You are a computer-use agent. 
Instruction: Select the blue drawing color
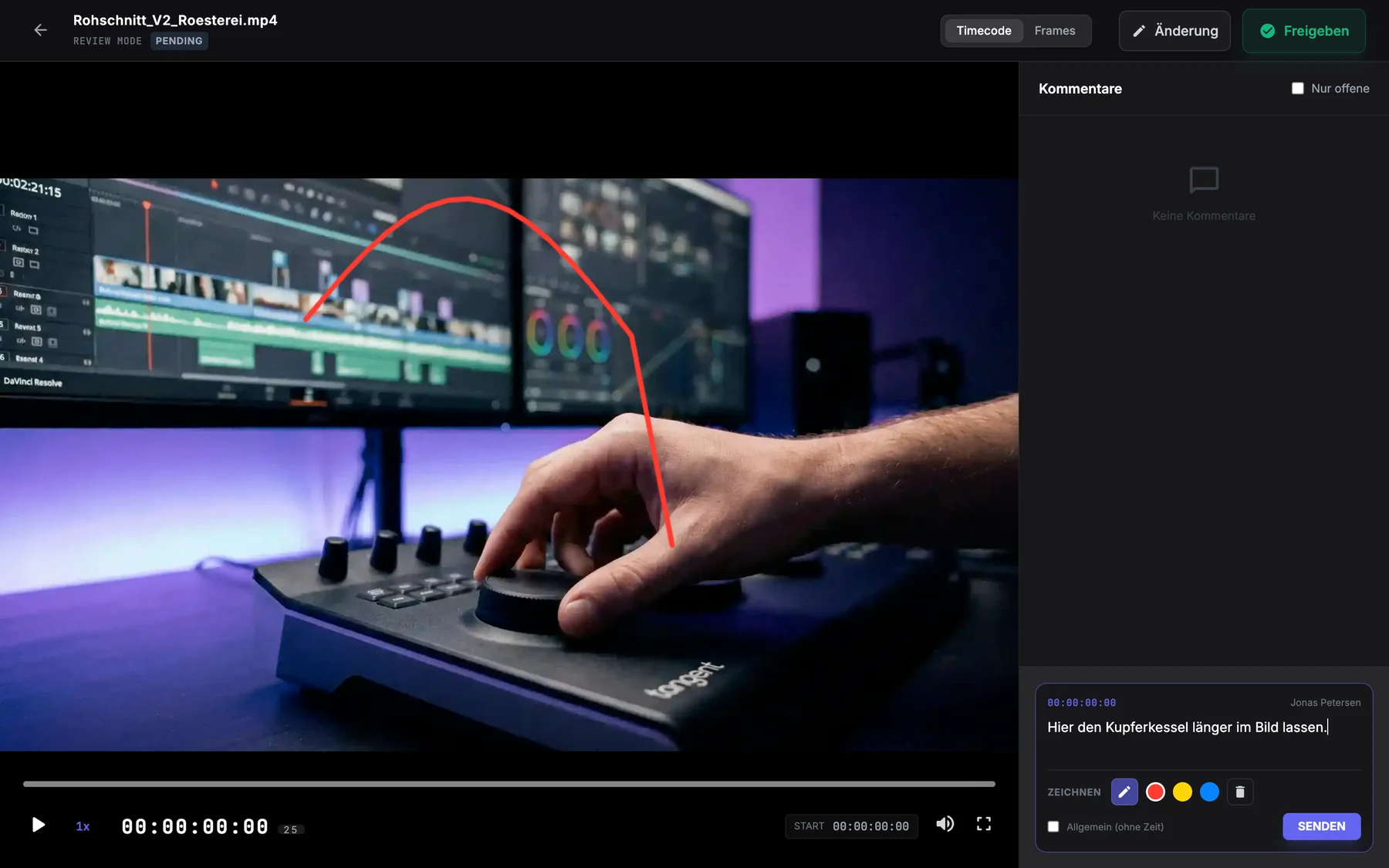1209,792
